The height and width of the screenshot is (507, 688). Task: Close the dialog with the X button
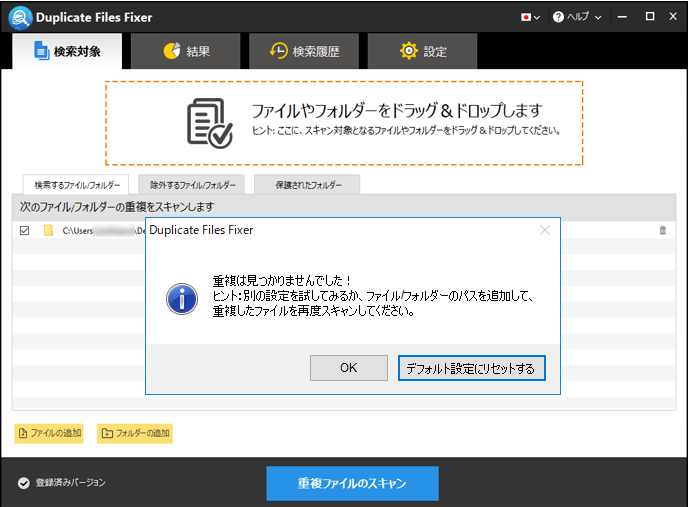545,230
